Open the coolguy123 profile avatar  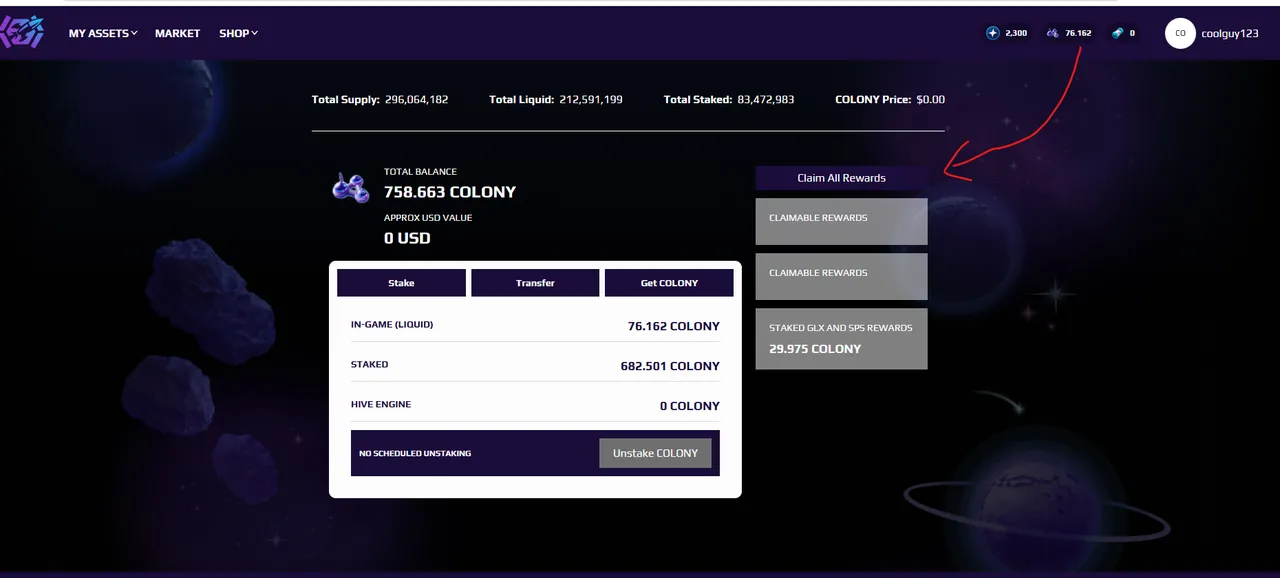(x=1180, y=33)
